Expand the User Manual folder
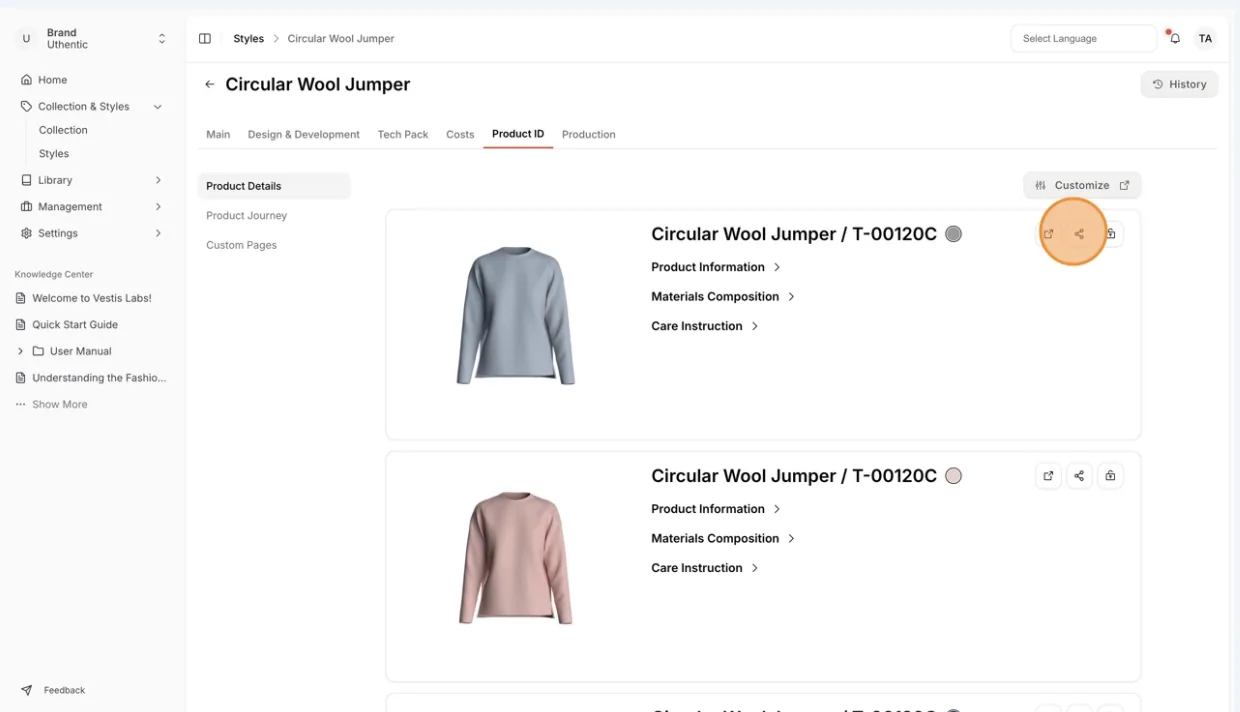The image size is (1240, 712). tap(20, 351)
